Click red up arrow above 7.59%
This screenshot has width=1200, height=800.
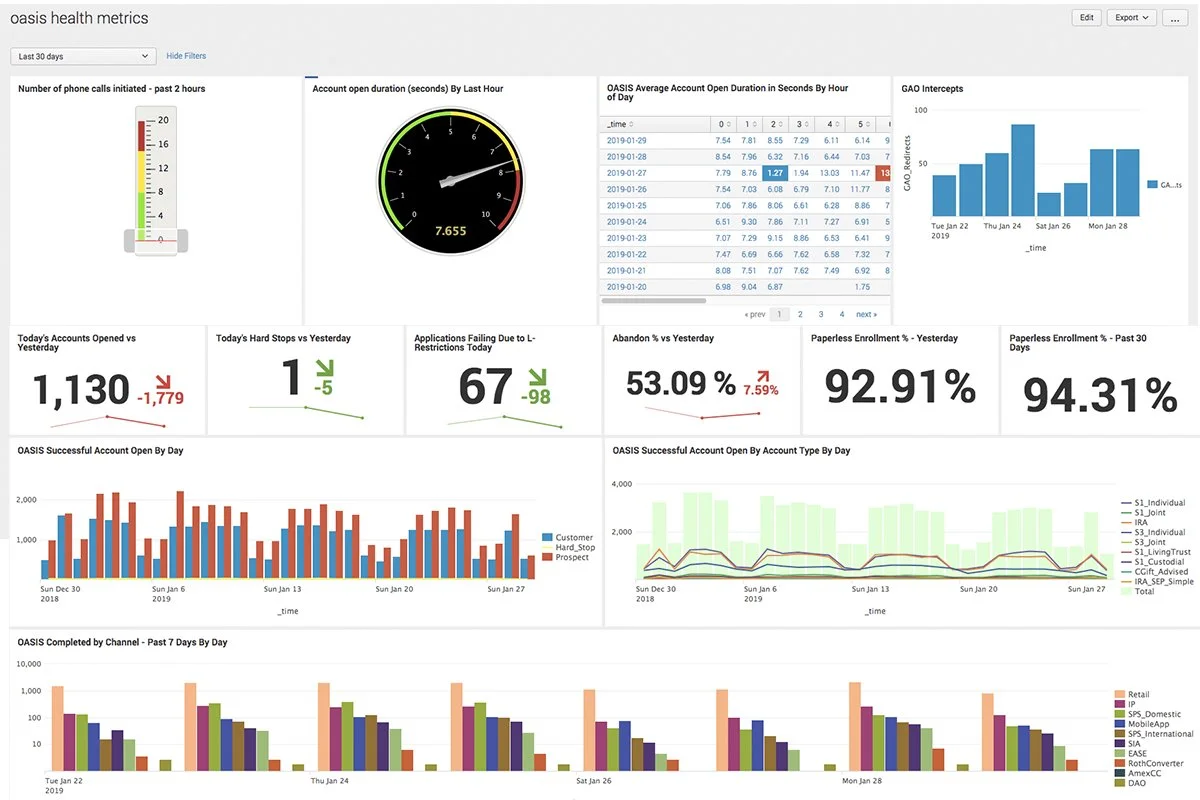point(763,376)
